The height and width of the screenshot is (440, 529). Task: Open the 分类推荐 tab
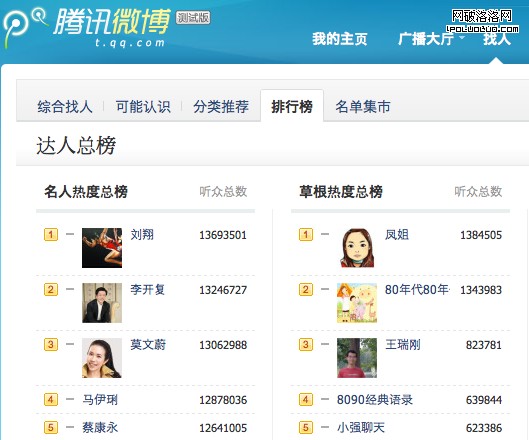(x=221, y=107)
